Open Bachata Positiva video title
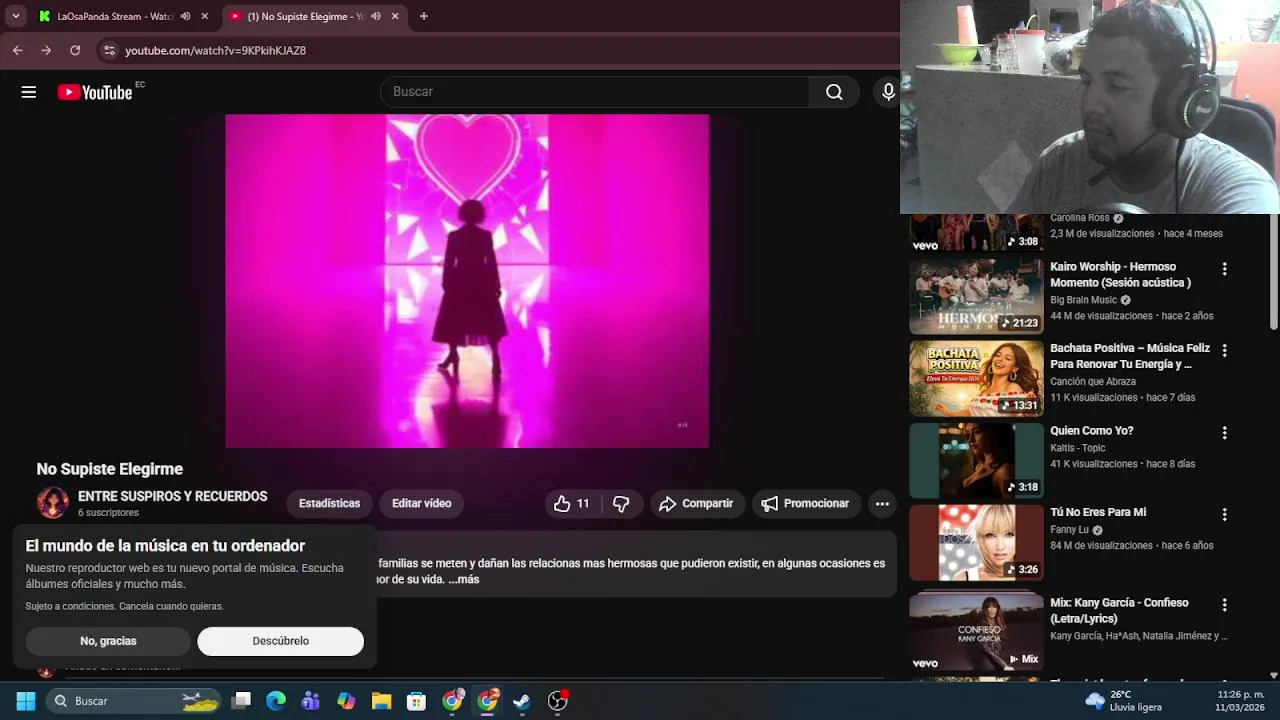The image size is (1280, 720). [1130, 356]
